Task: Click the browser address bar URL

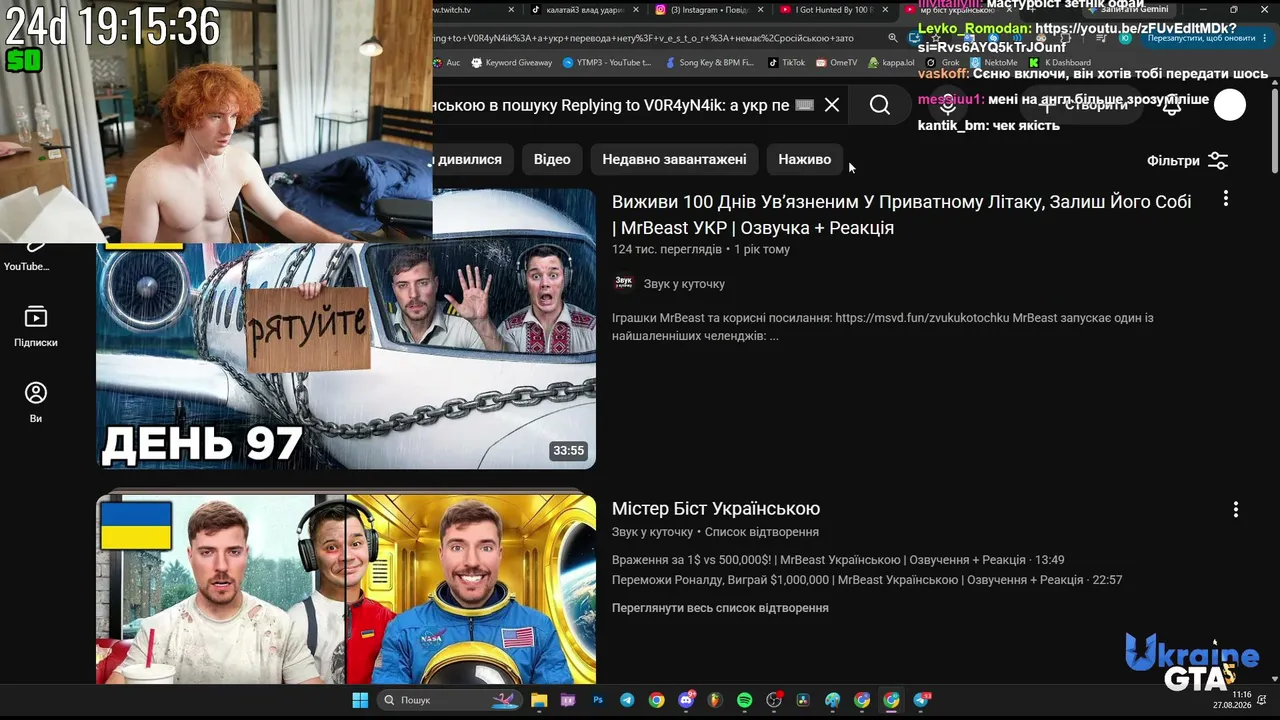Action: click(x=644, y=38)
